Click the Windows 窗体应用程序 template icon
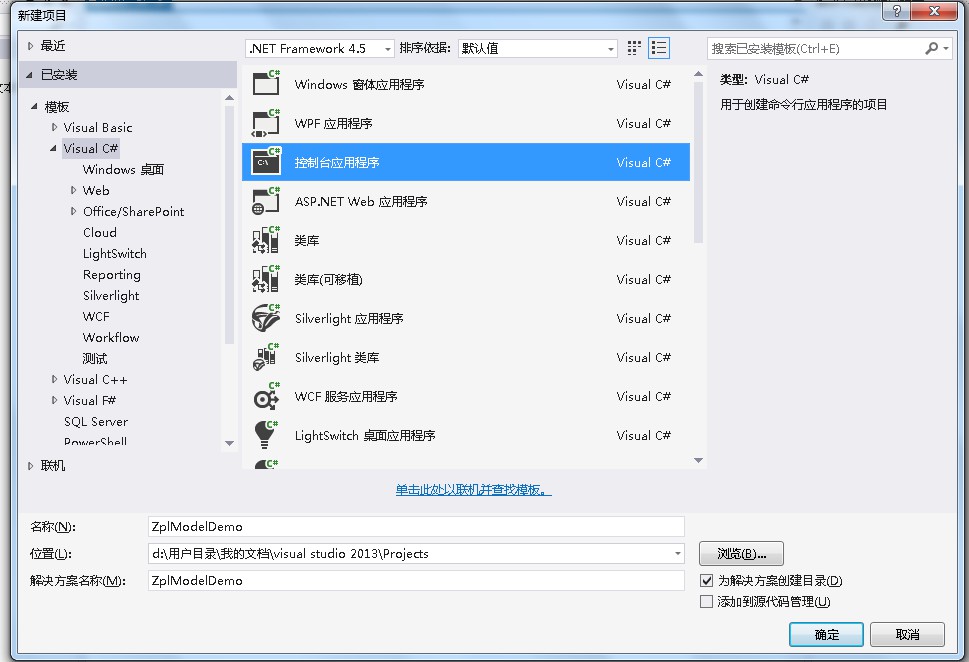 266,83
